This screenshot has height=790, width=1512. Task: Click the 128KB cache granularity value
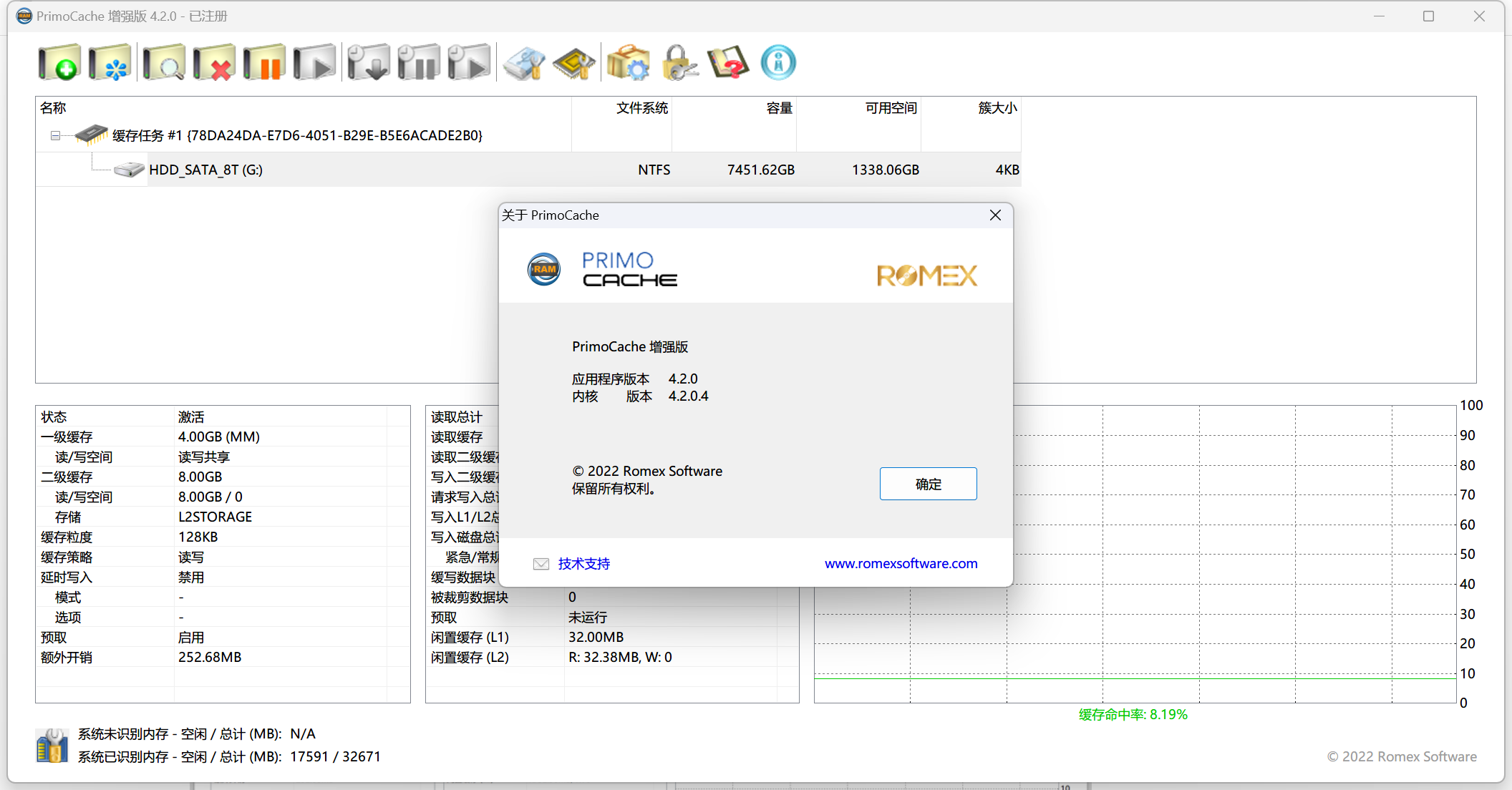pyautogui.click(x=198, y=537)
